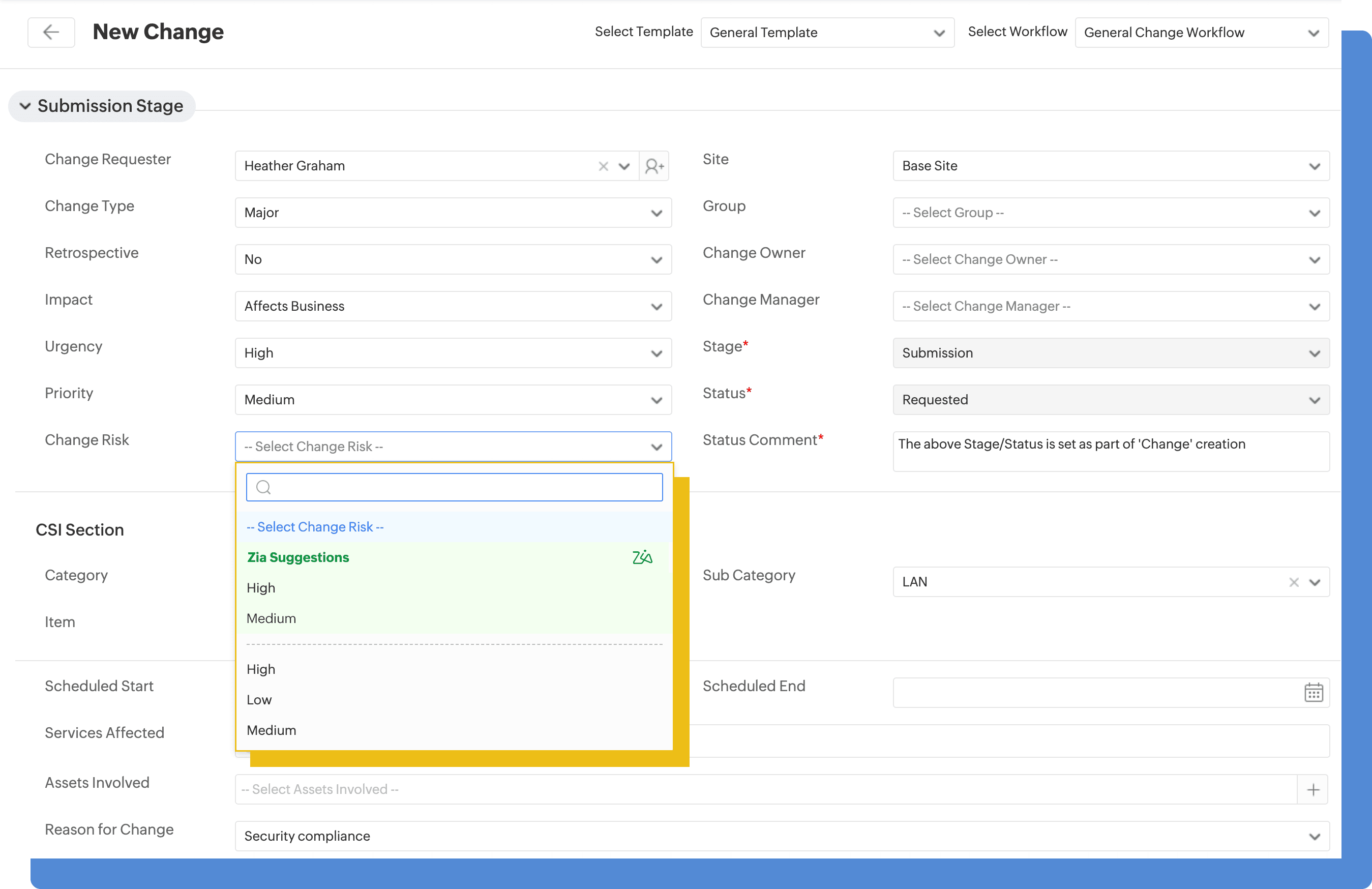Clear the LAN sub category value
This screenshot has width=1372, height=889.
click(1294, 582)
